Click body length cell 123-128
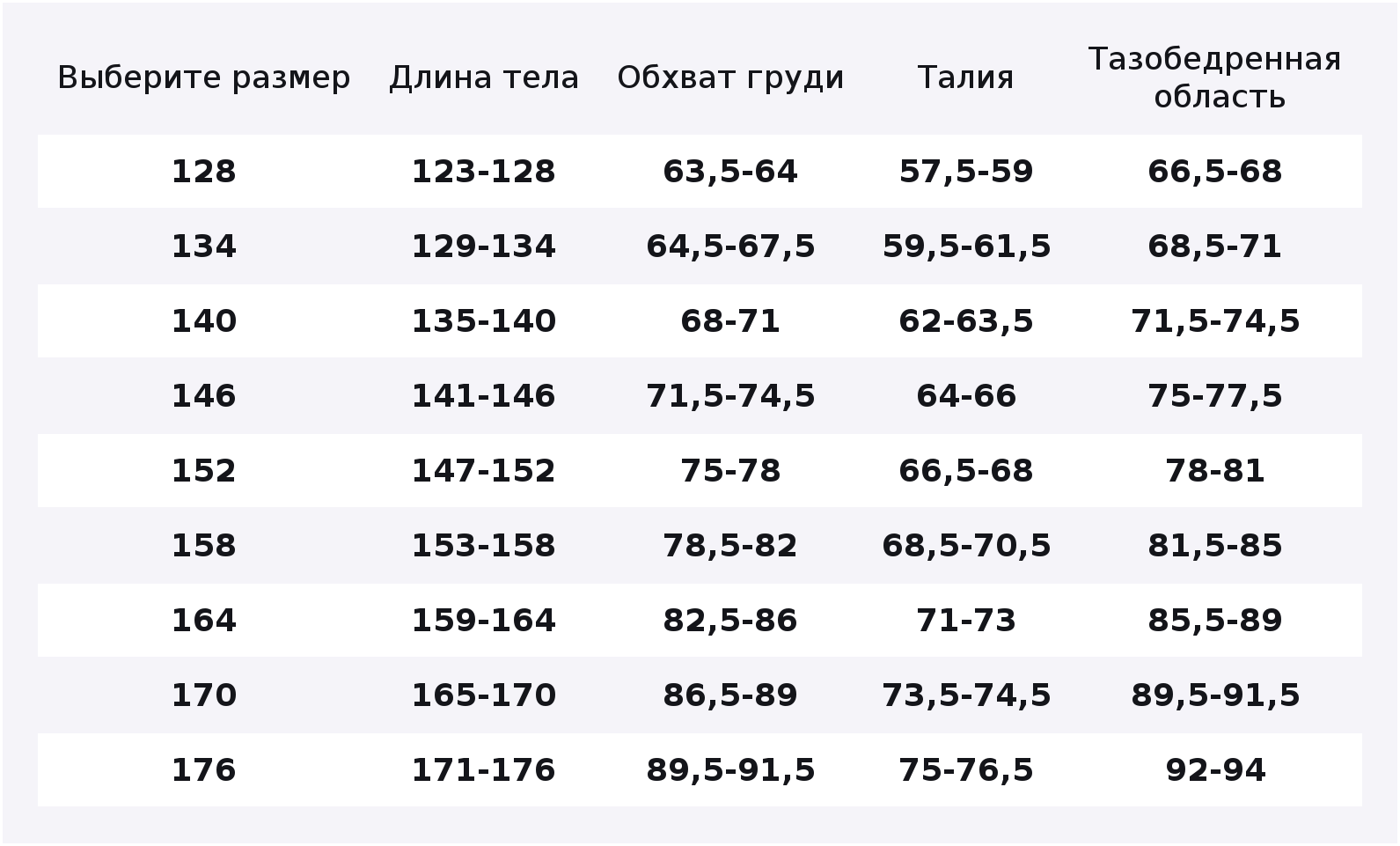The height and width of the screenshot is (846, 1400). tap(484, 171)
